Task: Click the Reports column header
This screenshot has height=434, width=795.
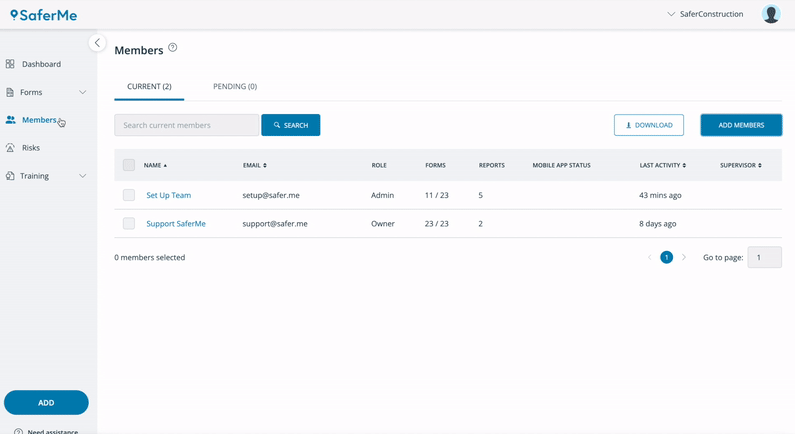Action: [492, 165]
